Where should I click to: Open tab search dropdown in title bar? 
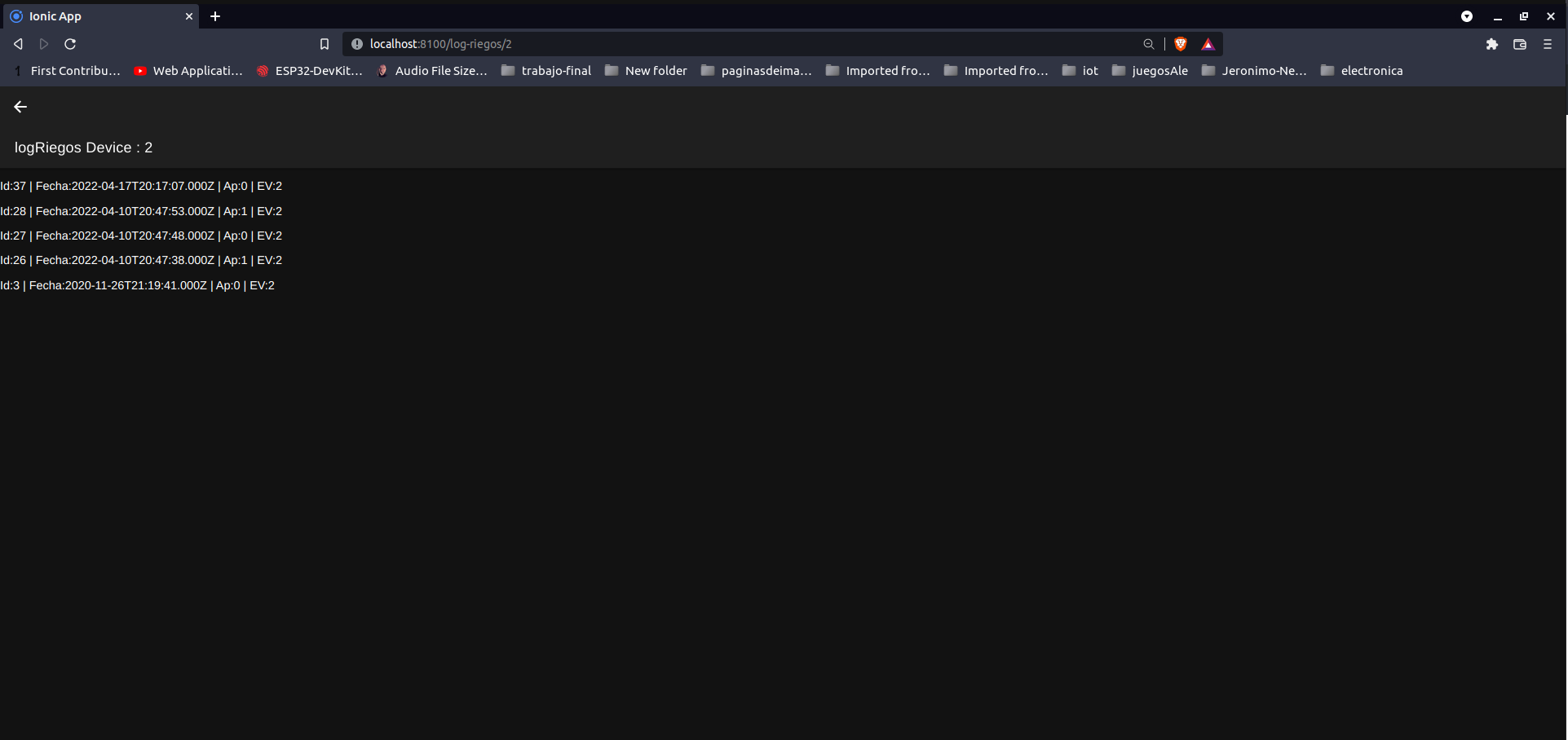point(1467,16)
